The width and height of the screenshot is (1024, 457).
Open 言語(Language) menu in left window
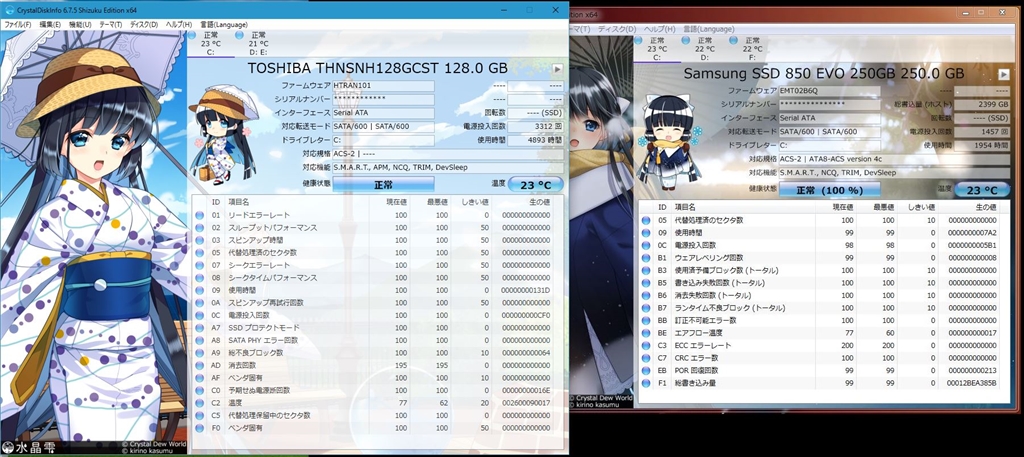[x=224, y=25]
